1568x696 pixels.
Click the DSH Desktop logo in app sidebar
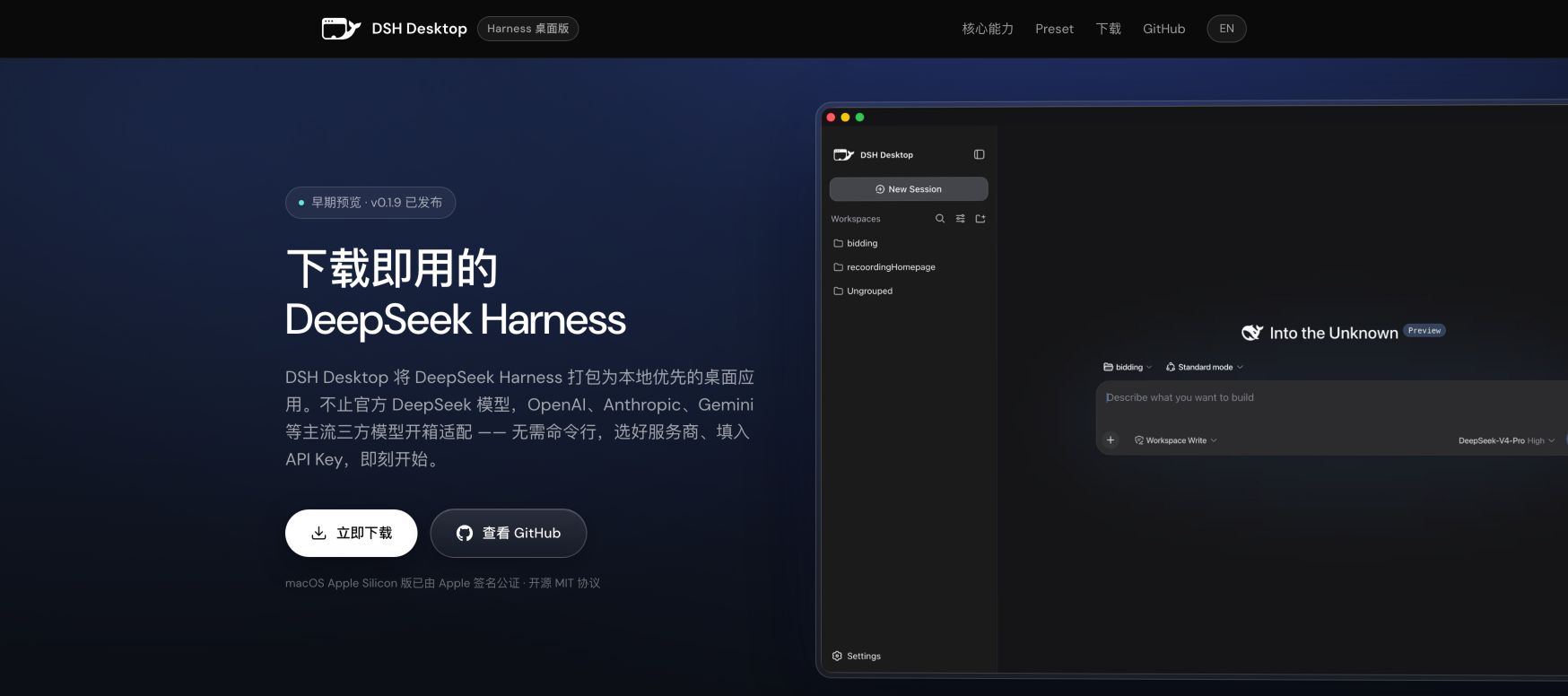(843, 154)
